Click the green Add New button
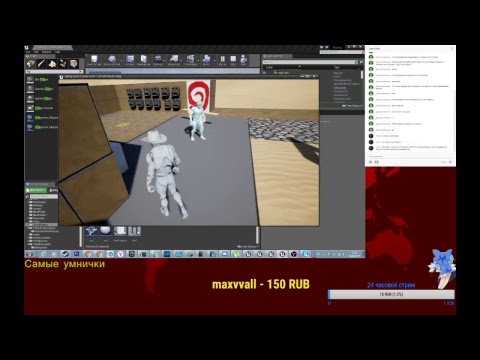480x360 pixels. 36,190
